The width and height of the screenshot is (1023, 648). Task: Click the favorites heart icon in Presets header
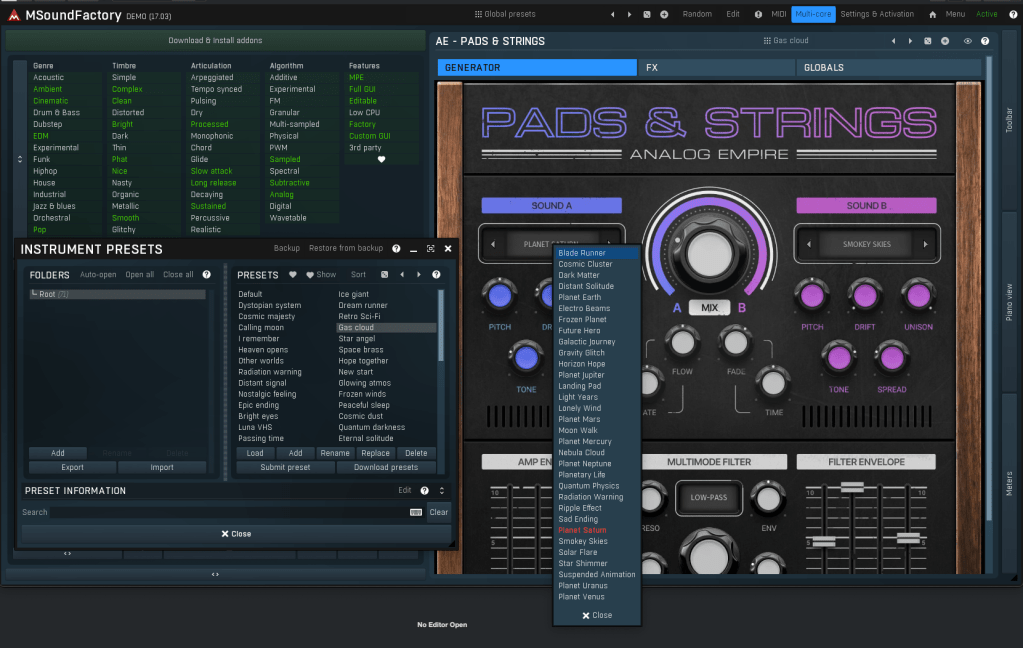pyautogui.click(x=293, y=274)
